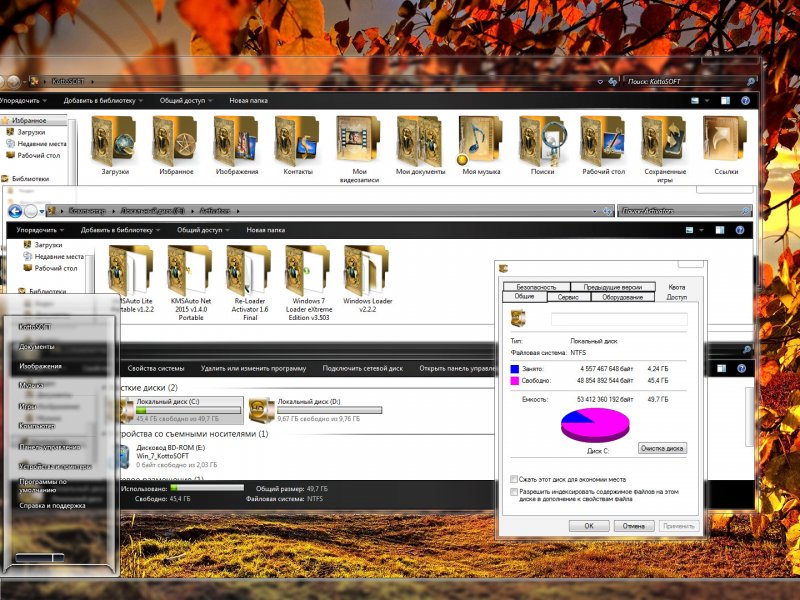Click Удалить или изменить программу
Screen dimensions: 800x600
pyautogui.click(x=254, y=368)
